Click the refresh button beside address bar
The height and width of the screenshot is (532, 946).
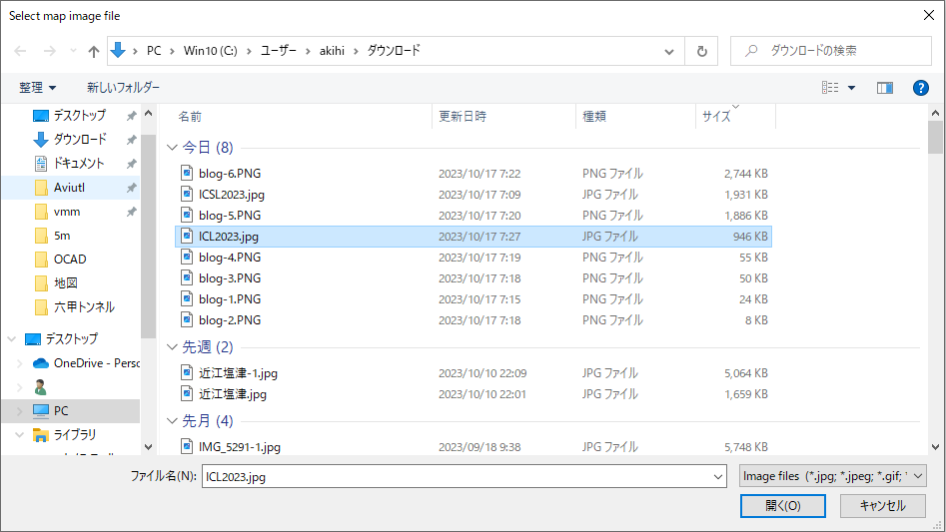pyautogui.click(x=702, y=51)
